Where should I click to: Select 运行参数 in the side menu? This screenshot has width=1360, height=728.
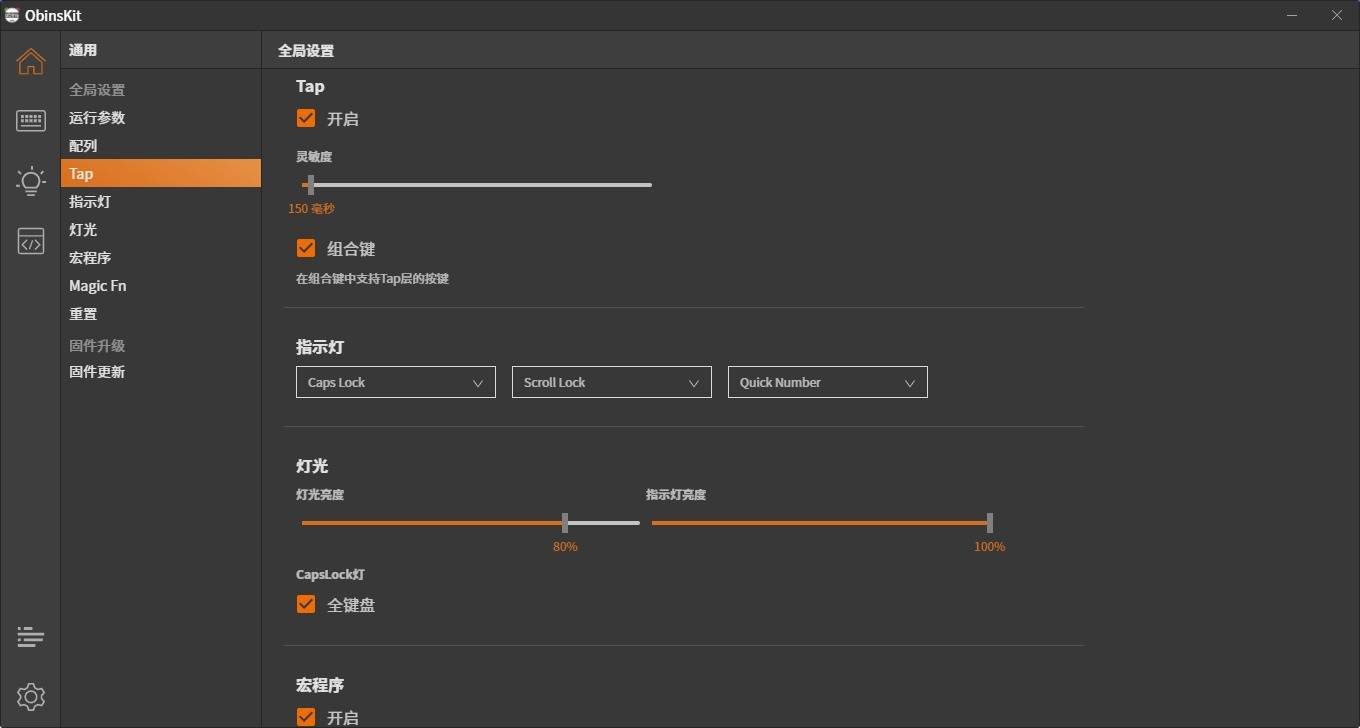tap(97, 118)
